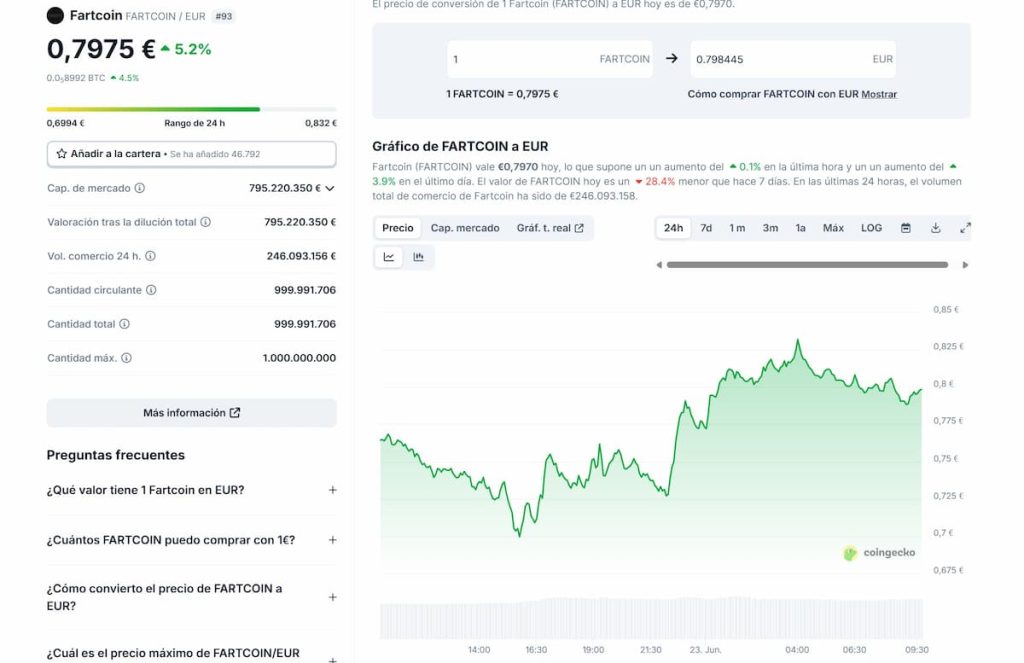This screenshot has height=663, width=1024.
Task: Click the 5.2% price change indicator
Action: point(186,49)
